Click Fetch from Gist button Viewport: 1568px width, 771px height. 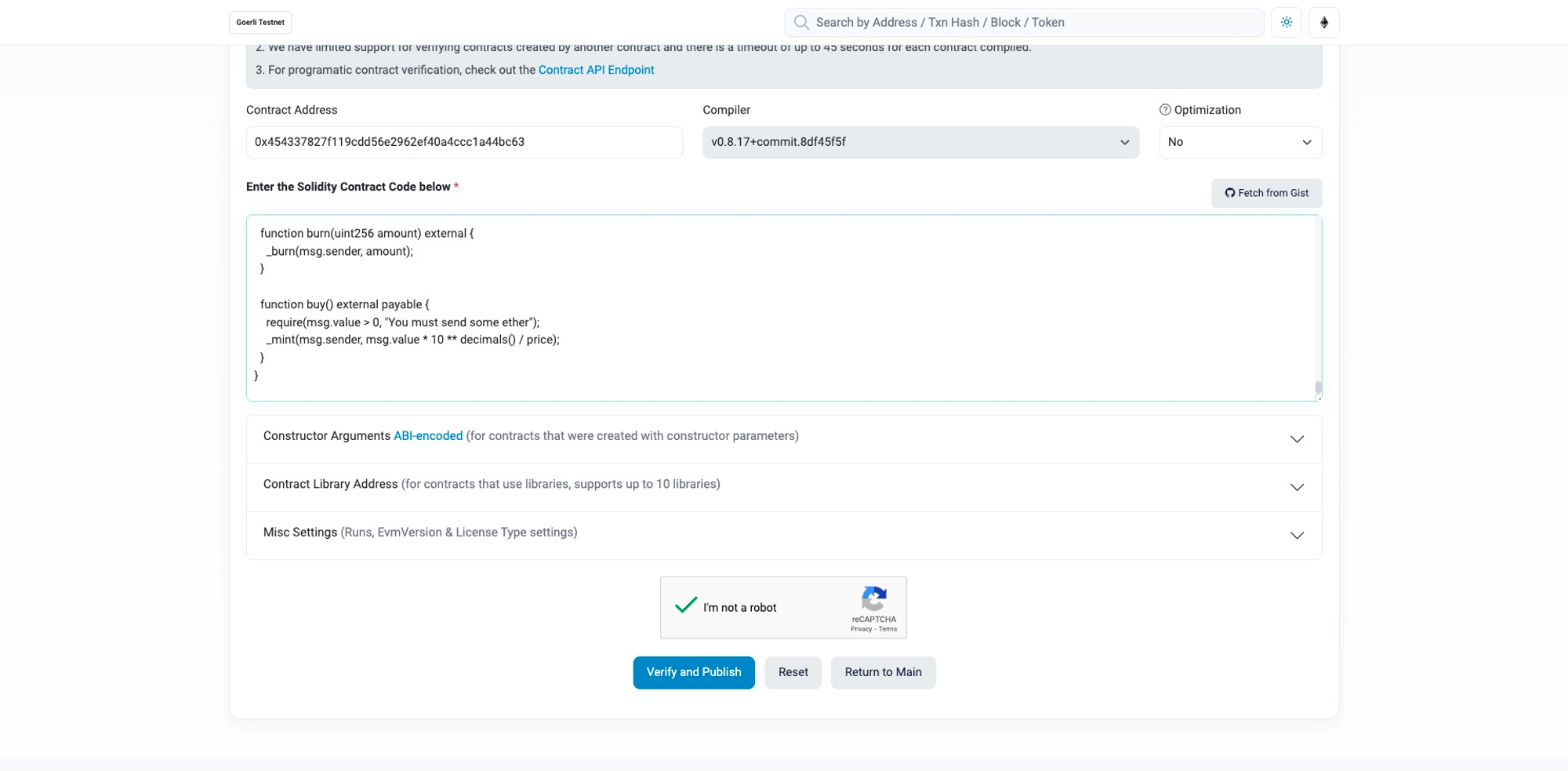1265,193
